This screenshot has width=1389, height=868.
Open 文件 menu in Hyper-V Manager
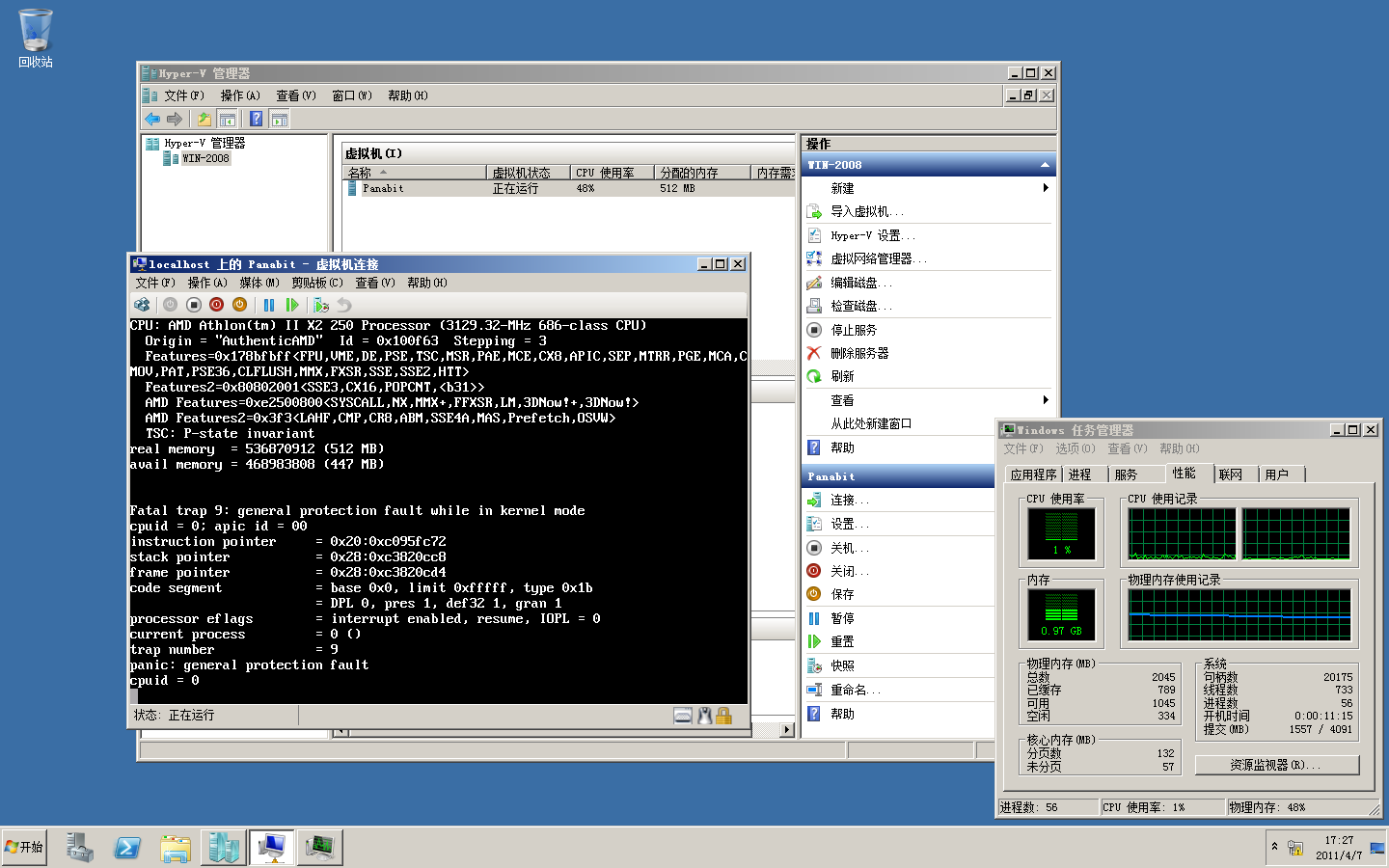coord(183,95)
